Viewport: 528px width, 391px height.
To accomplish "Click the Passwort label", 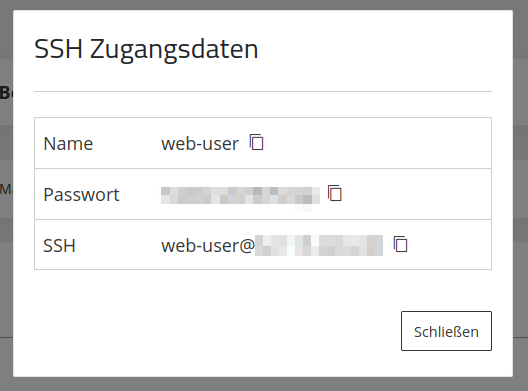I will (x=81, y=195).
